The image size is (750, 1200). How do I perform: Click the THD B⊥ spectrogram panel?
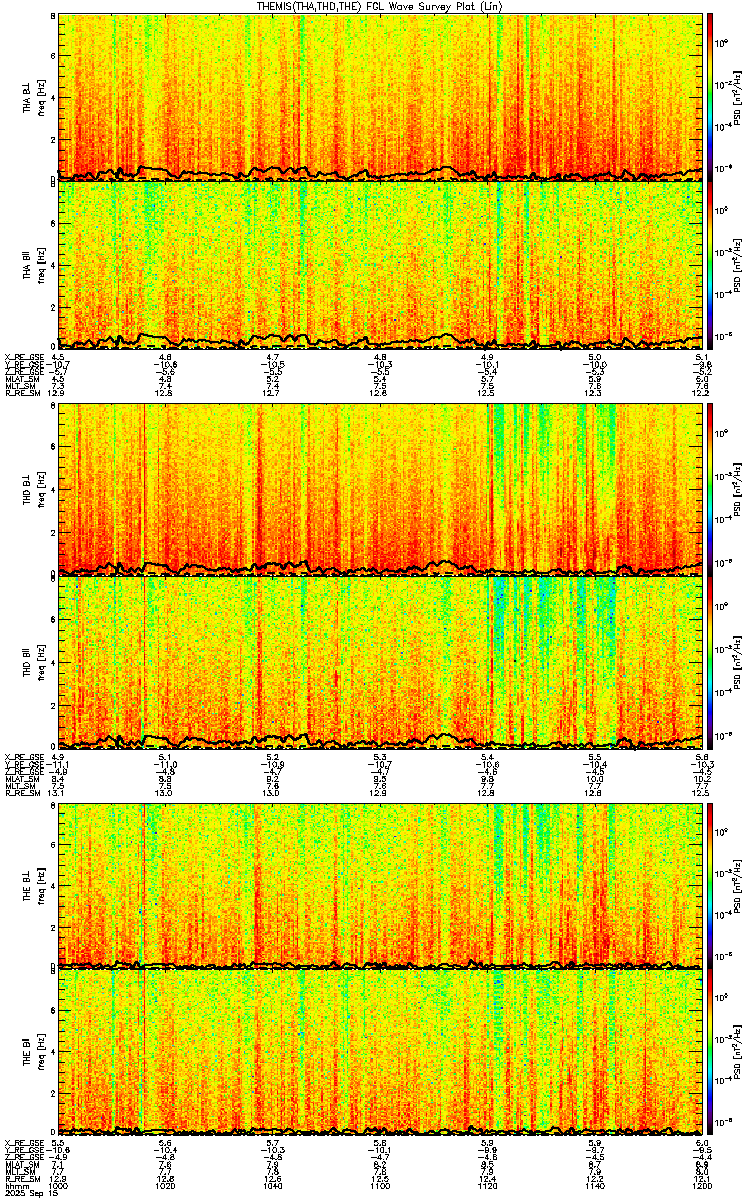click(380, 489)
